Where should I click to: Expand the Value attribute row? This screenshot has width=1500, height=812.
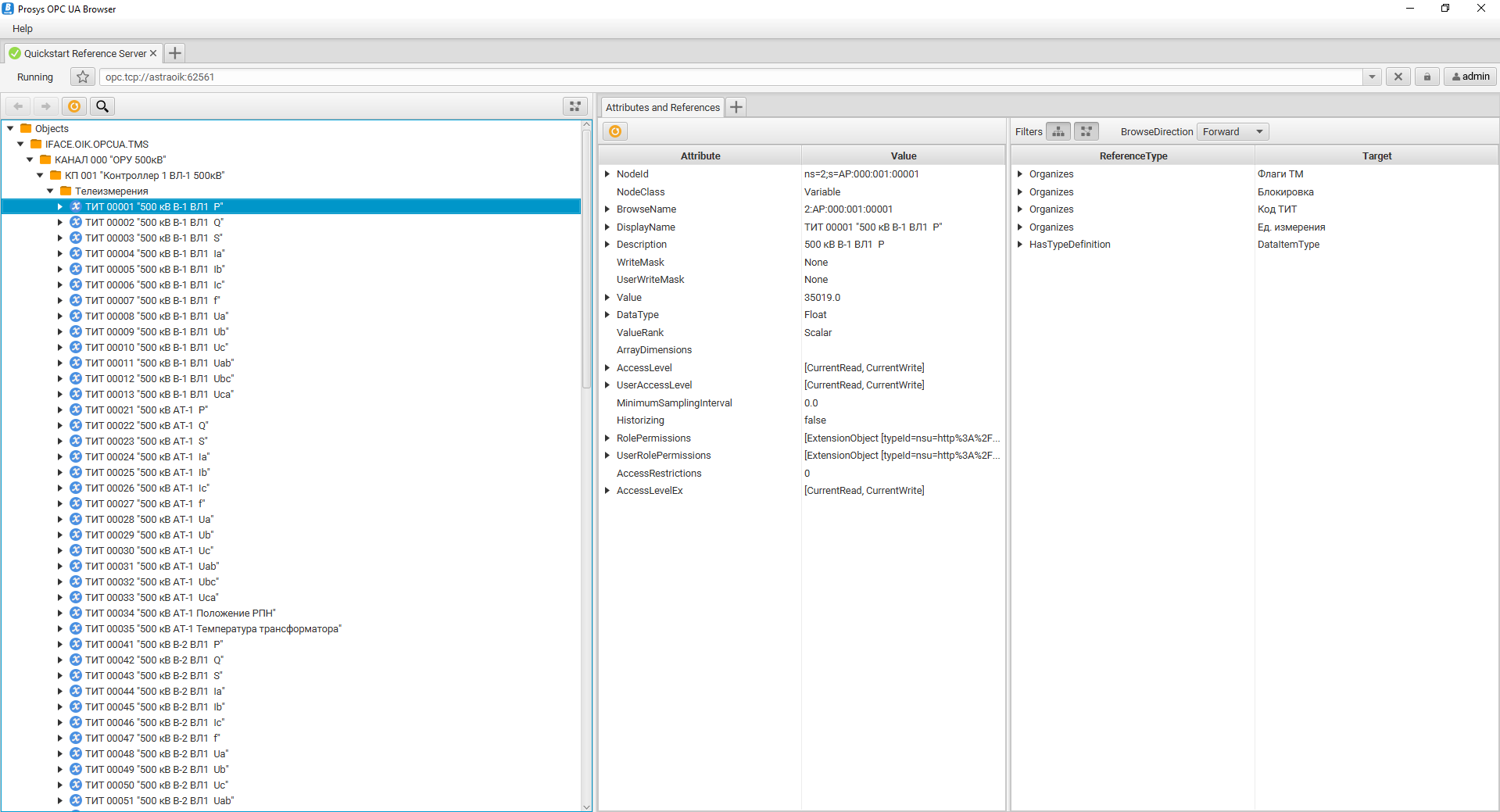(608, 297)
